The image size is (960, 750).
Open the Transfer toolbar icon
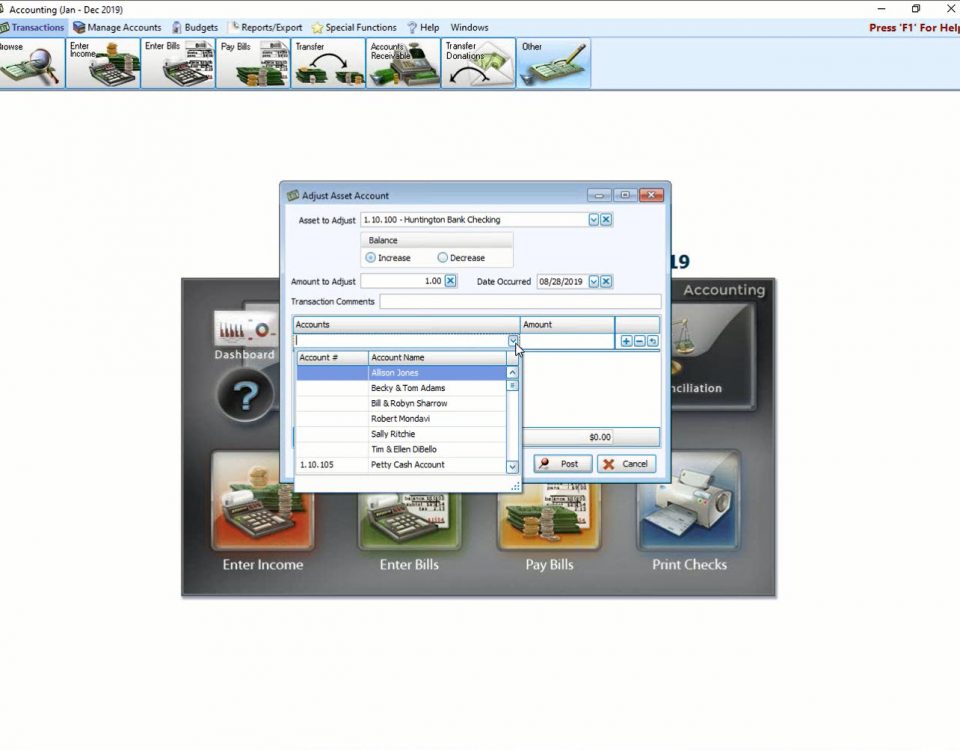coord(327,64)
